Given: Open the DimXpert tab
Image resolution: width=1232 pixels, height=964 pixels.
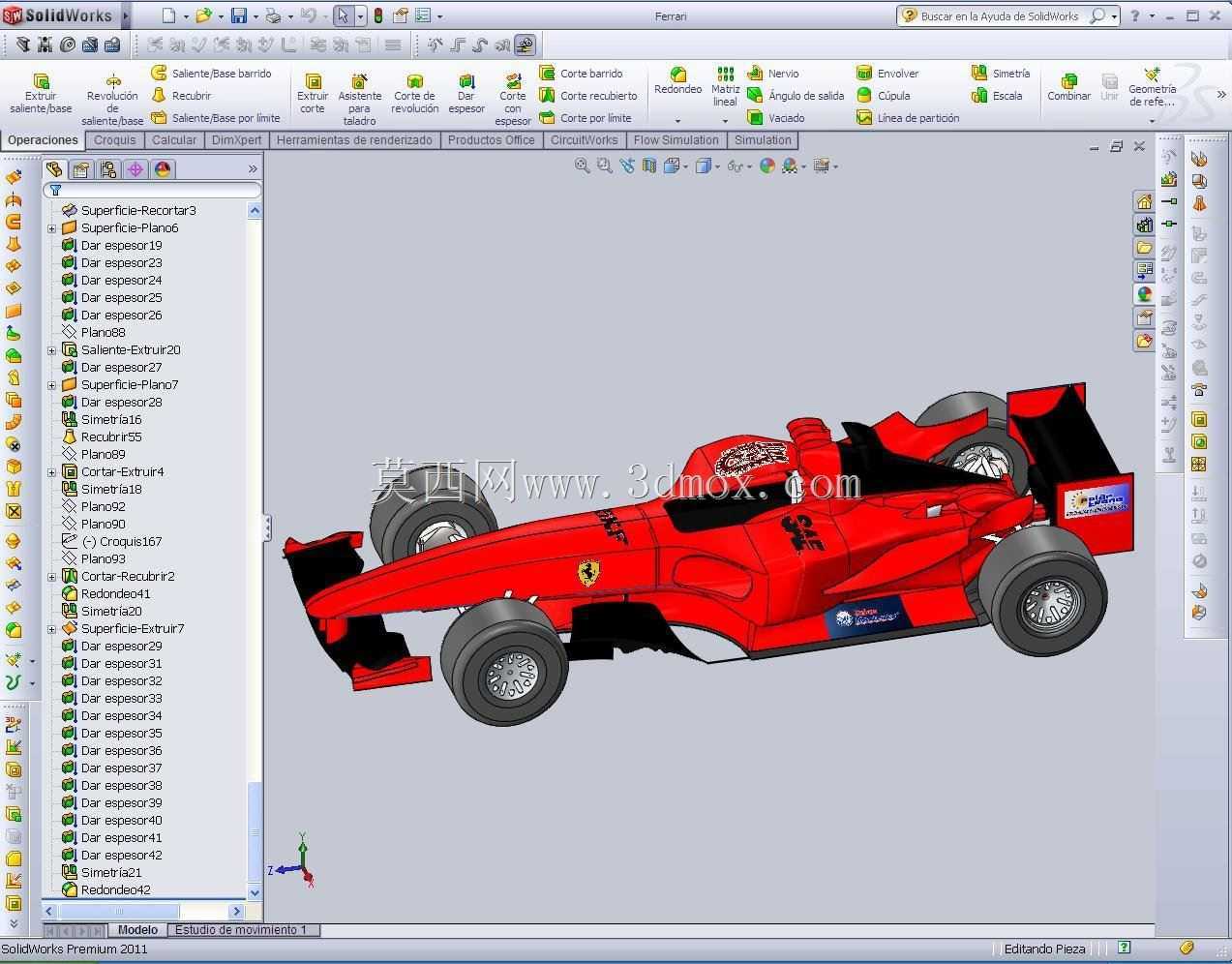Looking at the screenshot, I should click(236, 140).
